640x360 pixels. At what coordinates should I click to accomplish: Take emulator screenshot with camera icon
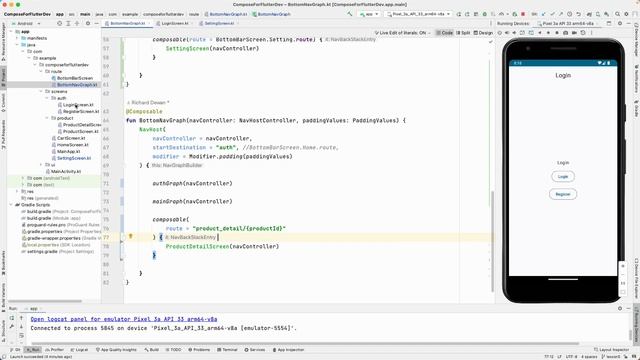[x=565, y=33]
